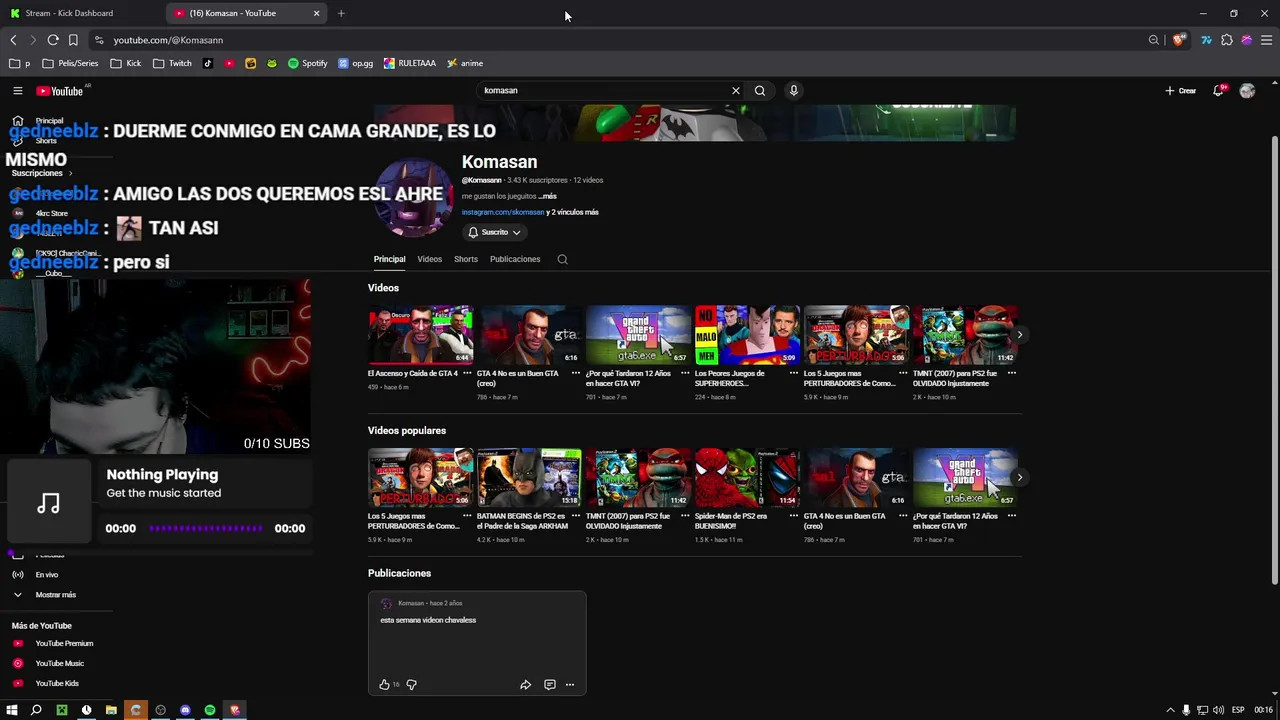Like the 'esta semana videon chavaless' post

pyautogui.click(x=384, y=685)
